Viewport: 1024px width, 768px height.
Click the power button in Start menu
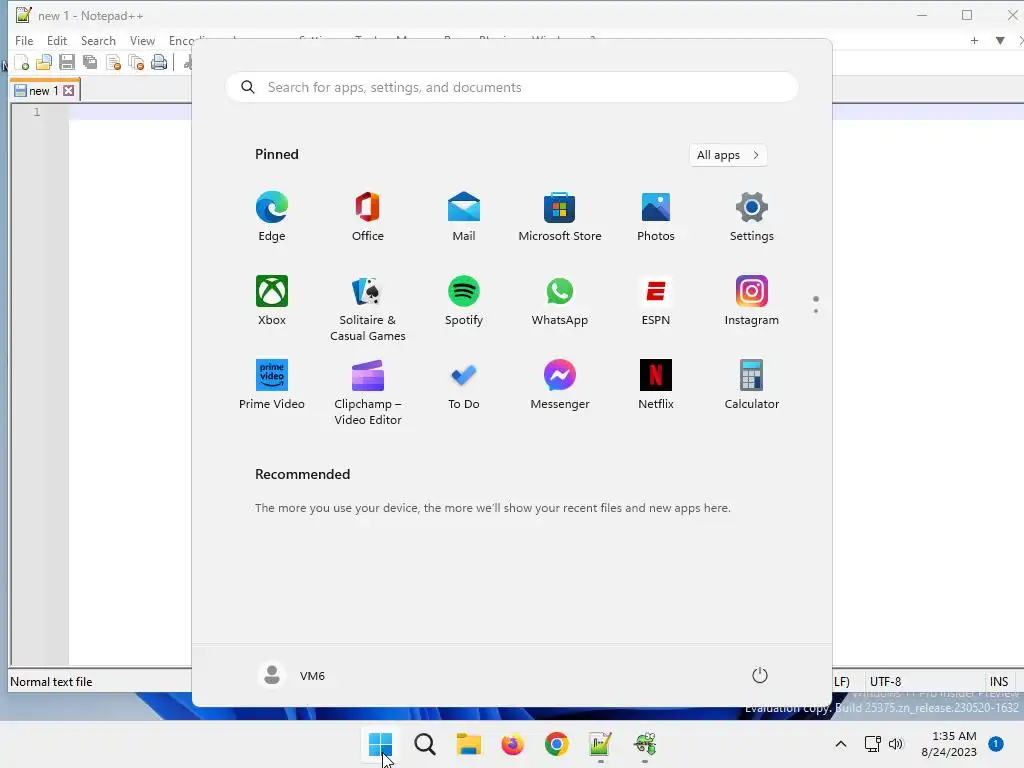coord(760,675)
